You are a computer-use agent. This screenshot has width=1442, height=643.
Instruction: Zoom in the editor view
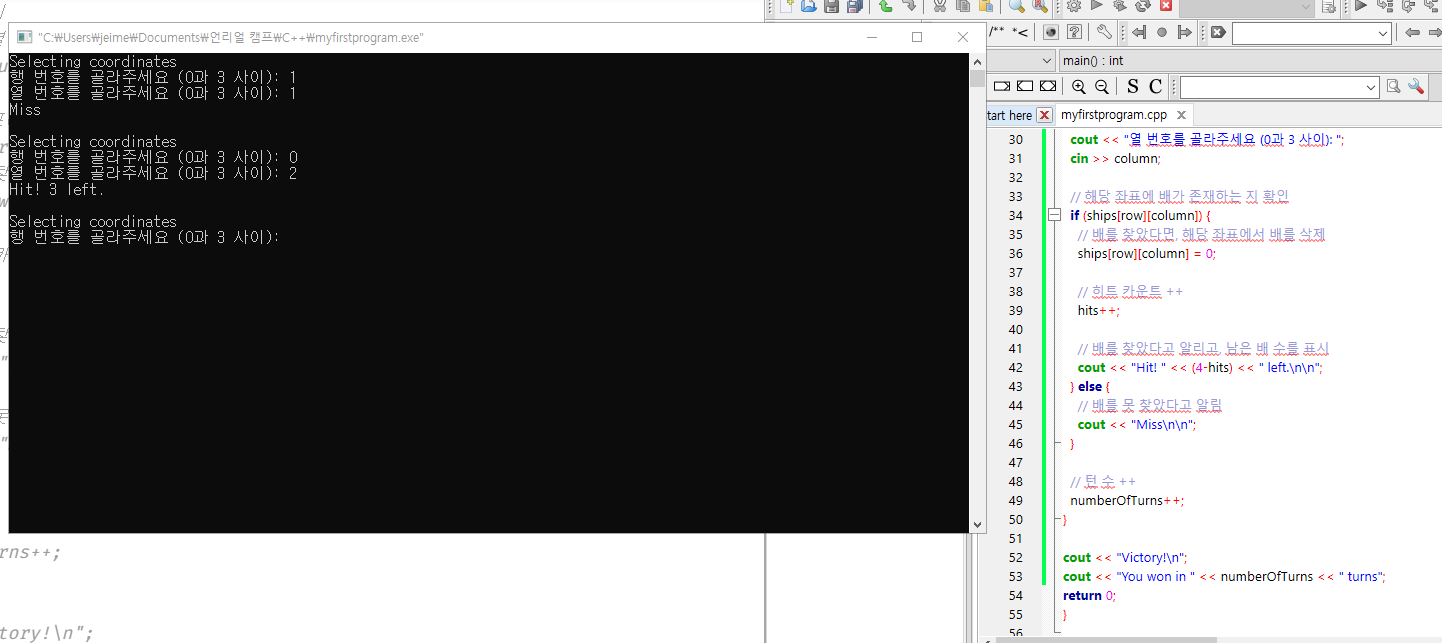click(1078, 87)
